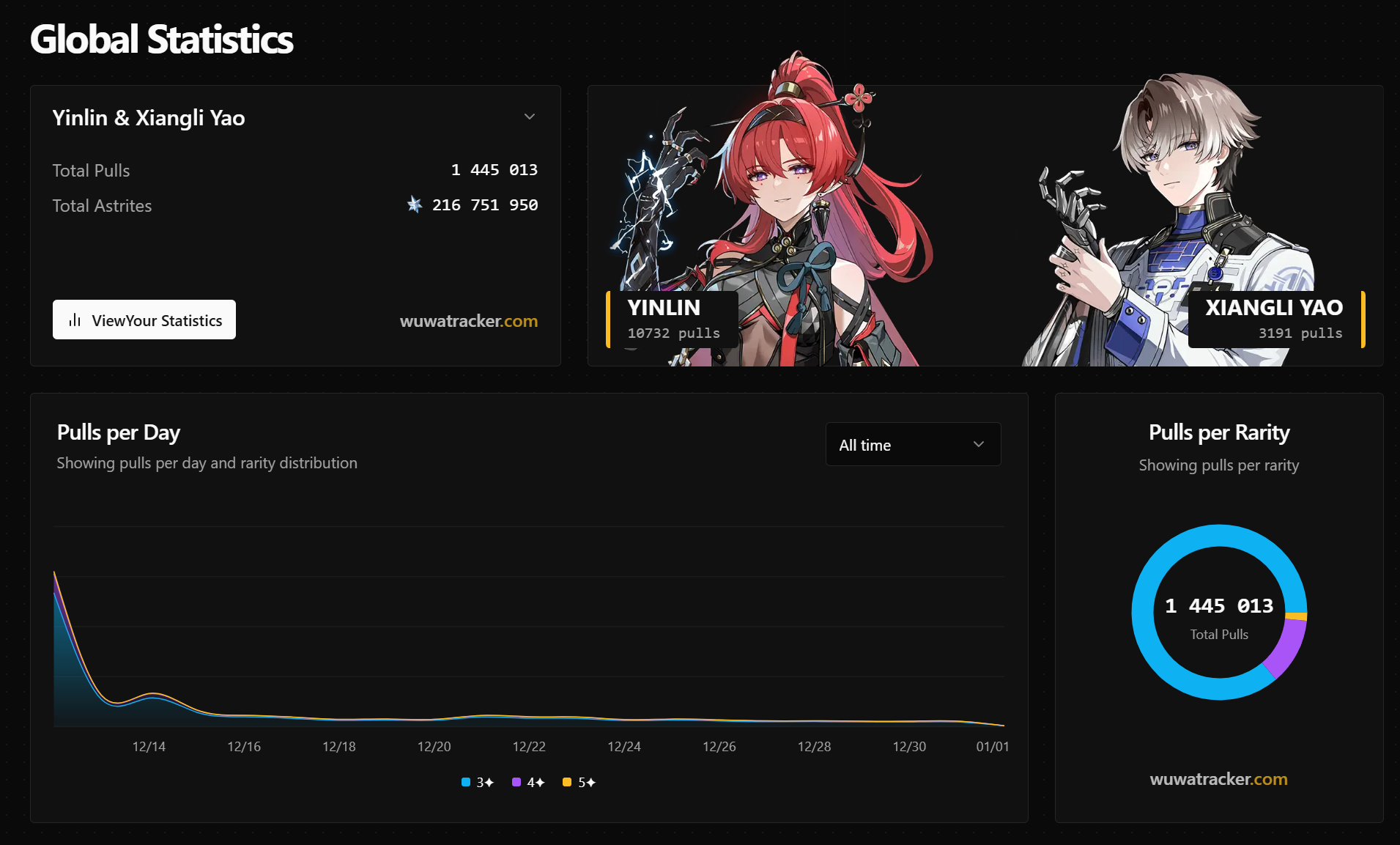
Task: Open wuwatracker.com link in rarity panel
Action: 1218,779
